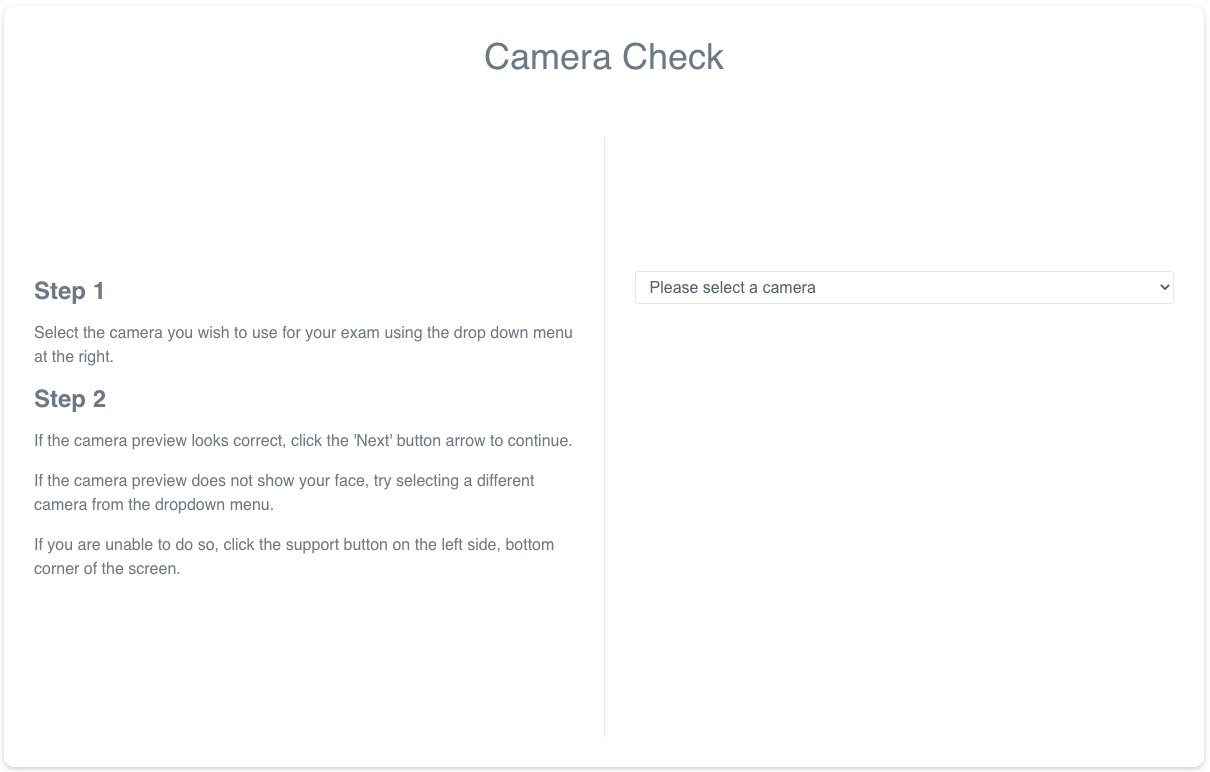This screenshot has width=1210, height=772.
Task: Click the 'at the right.' line of text
Action: 74,357
